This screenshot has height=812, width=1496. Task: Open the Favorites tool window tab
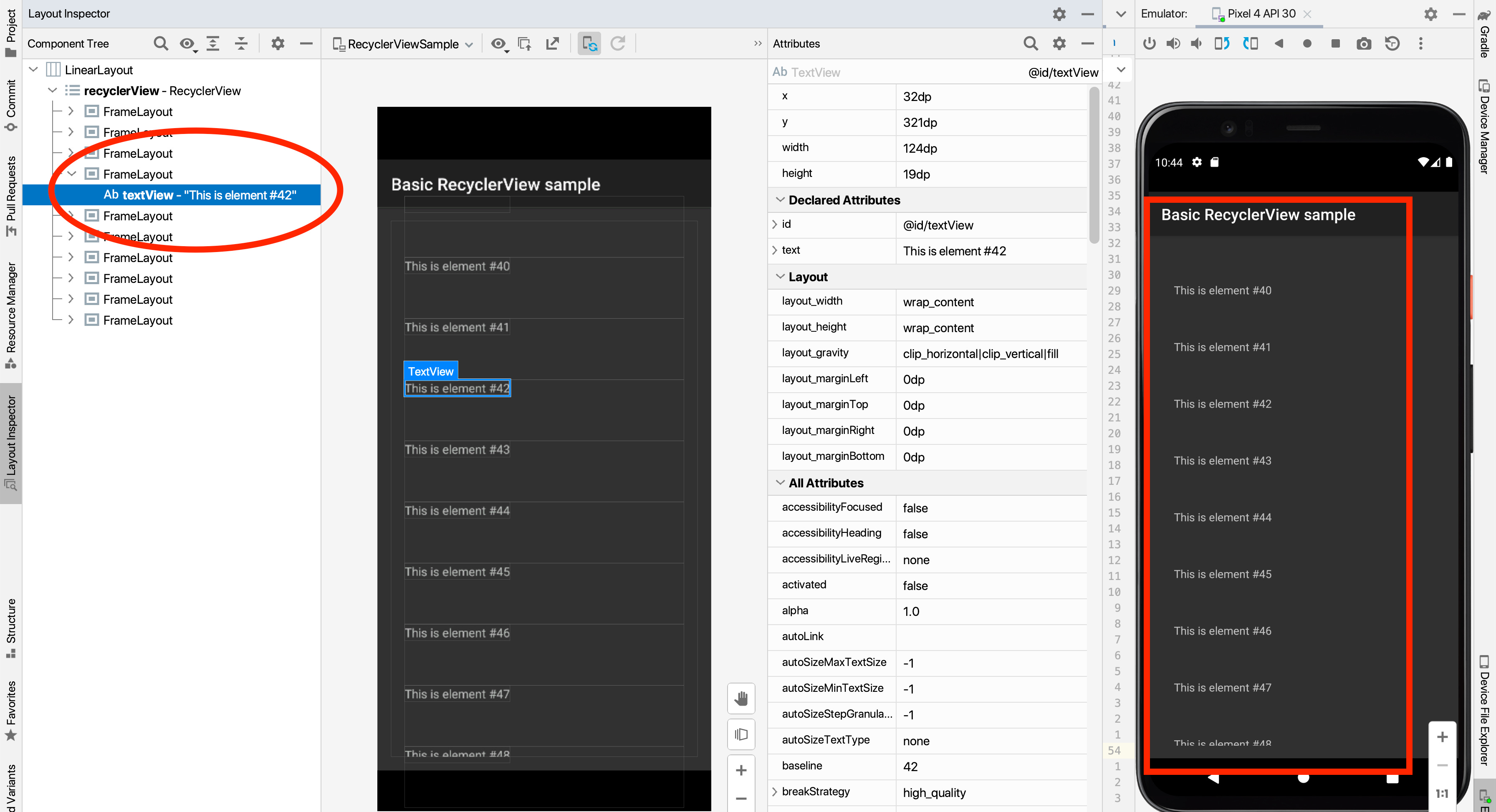point(10,711)
